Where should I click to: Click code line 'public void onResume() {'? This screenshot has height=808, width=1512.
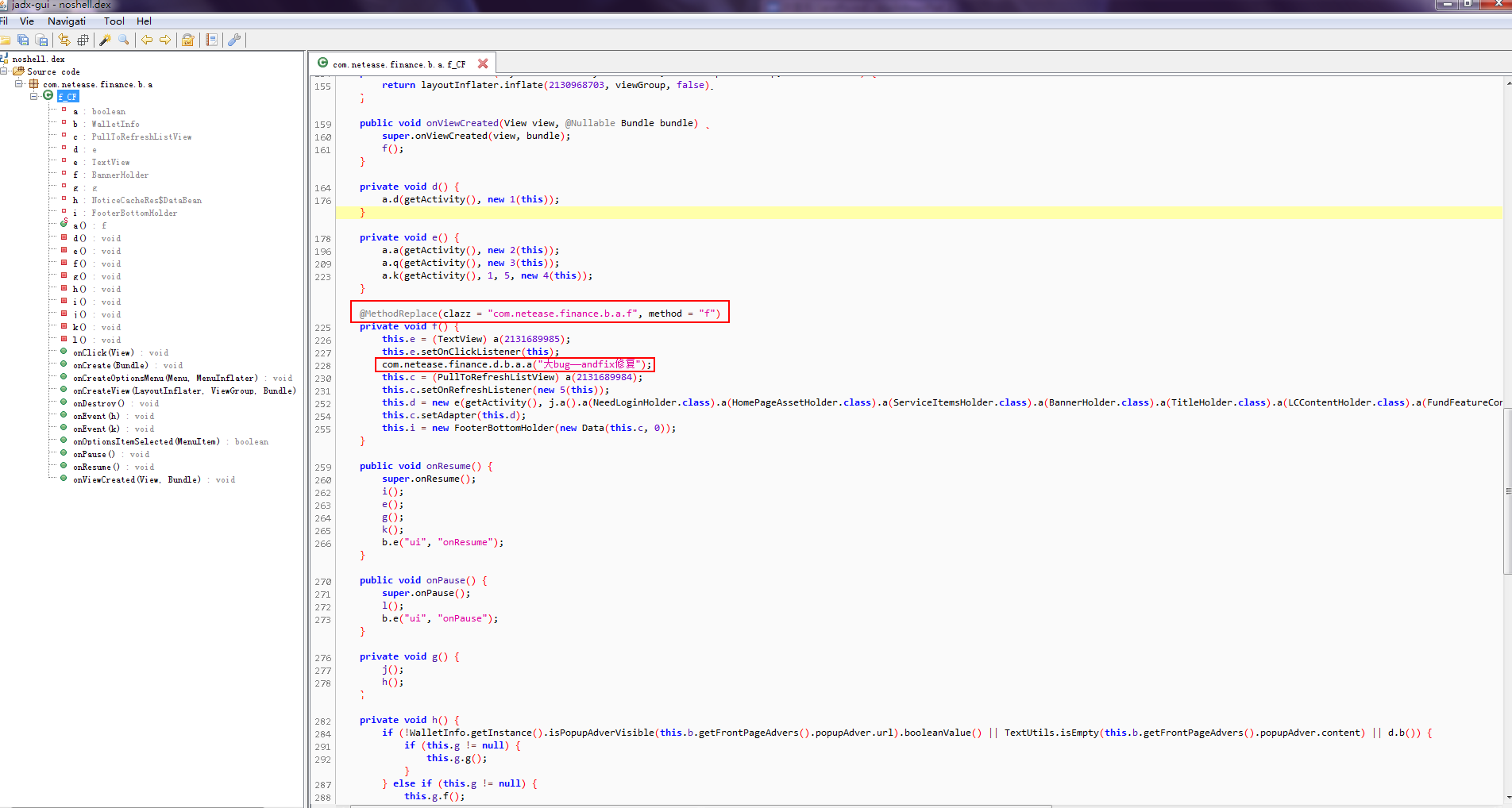click(426, 466)
